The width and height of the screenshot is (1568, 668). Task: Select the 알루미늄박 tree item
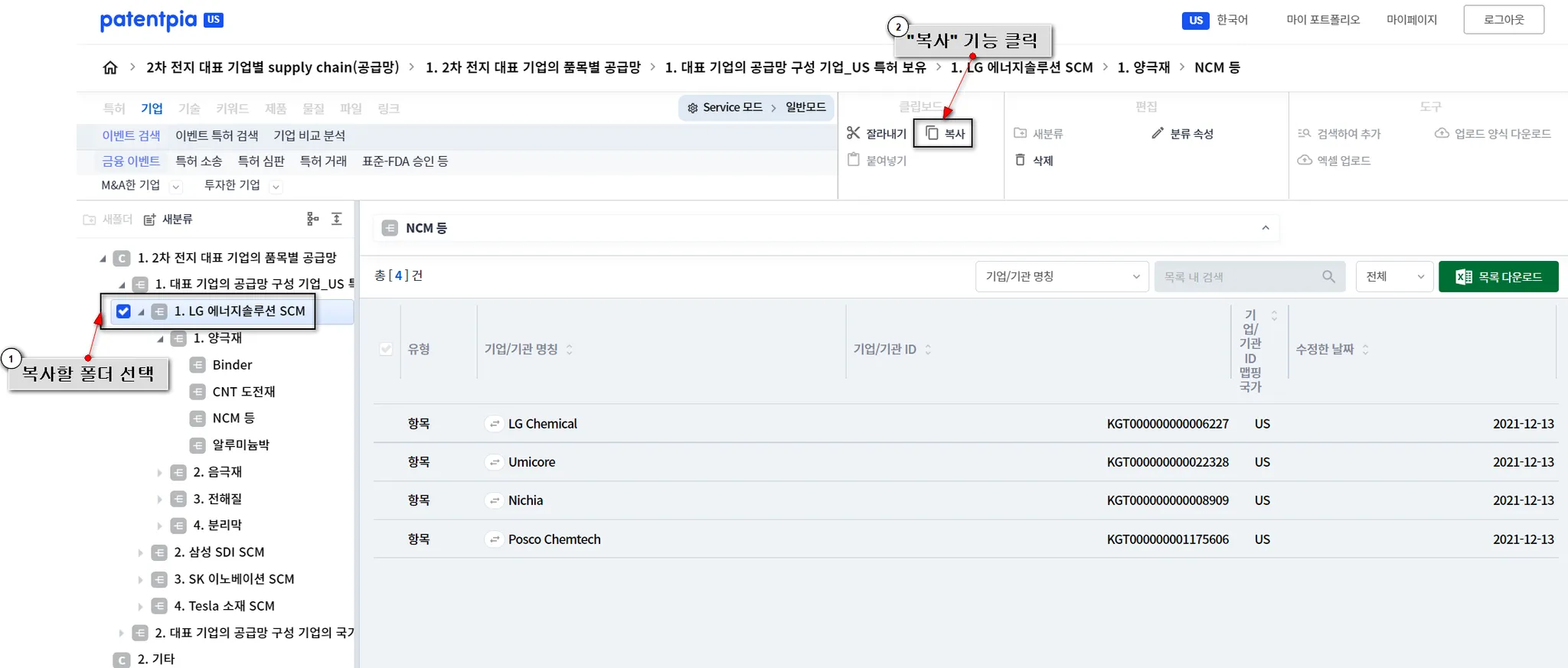point(240,445)
